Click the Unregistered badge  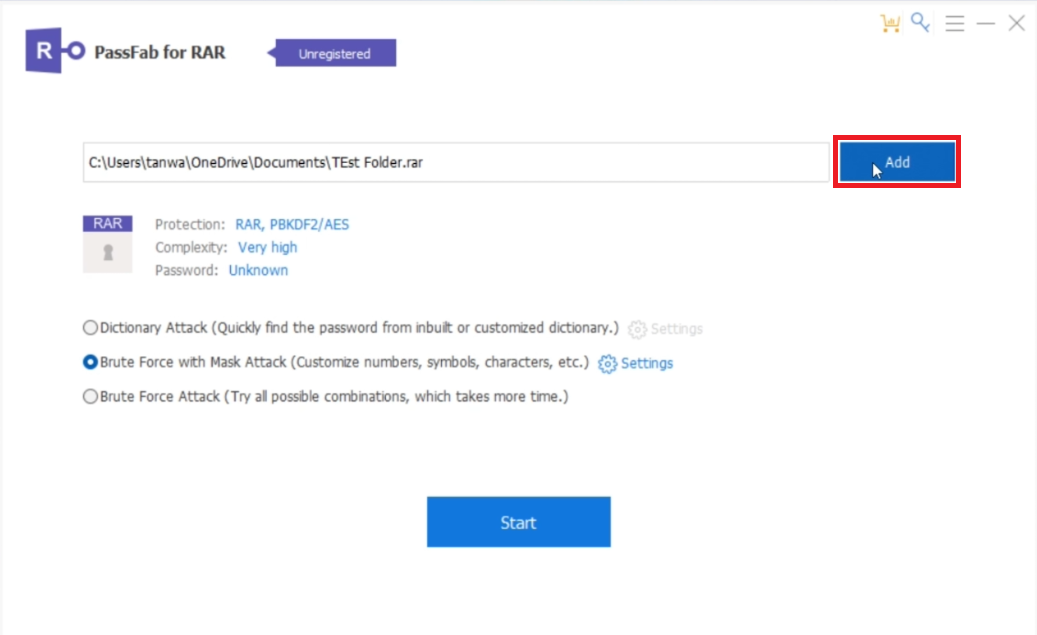[333, 53]
